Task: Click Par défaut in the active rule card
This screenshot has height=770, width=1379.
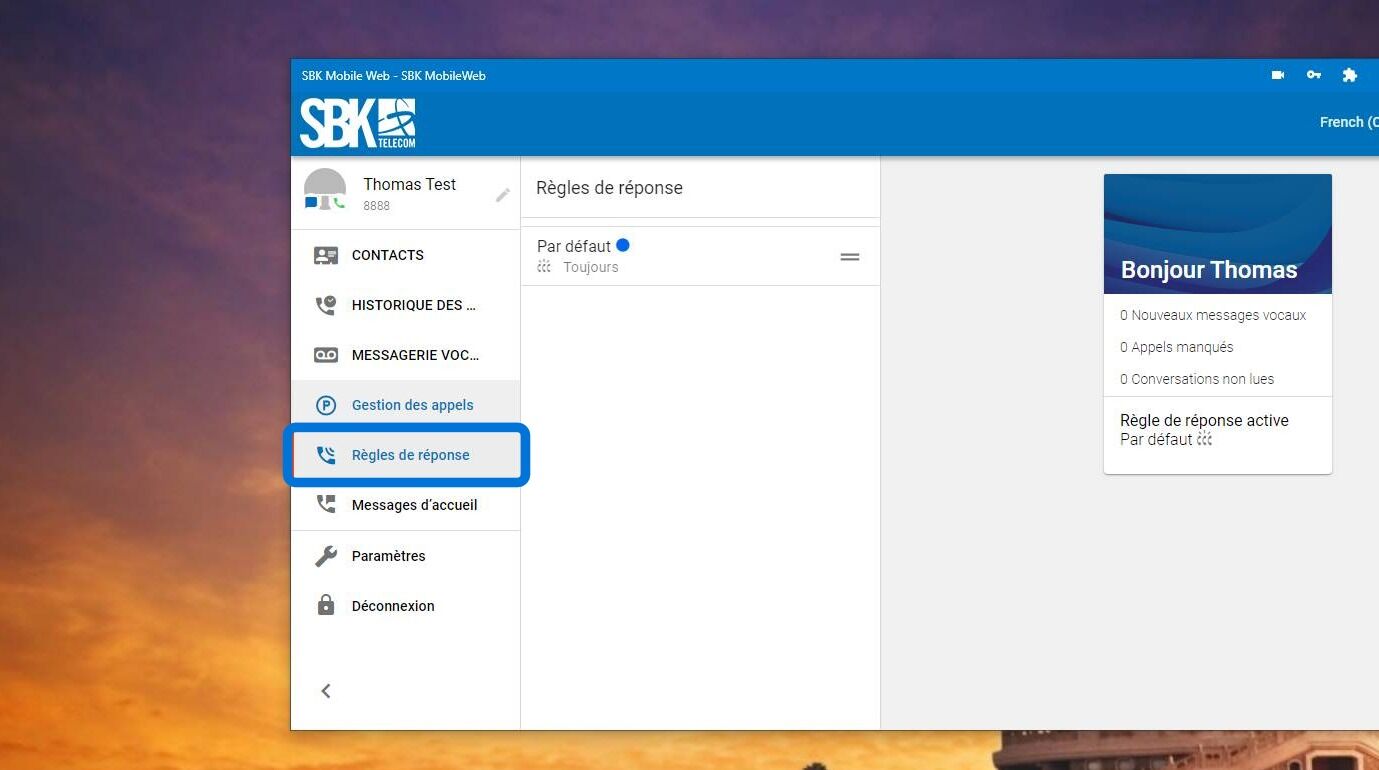Action: pos(1156,439)
